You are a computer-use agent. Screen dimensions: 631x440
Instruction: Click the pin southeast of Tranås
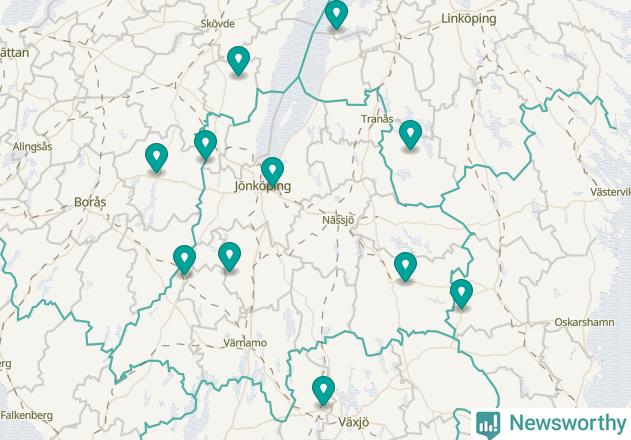tap(410, 134)
